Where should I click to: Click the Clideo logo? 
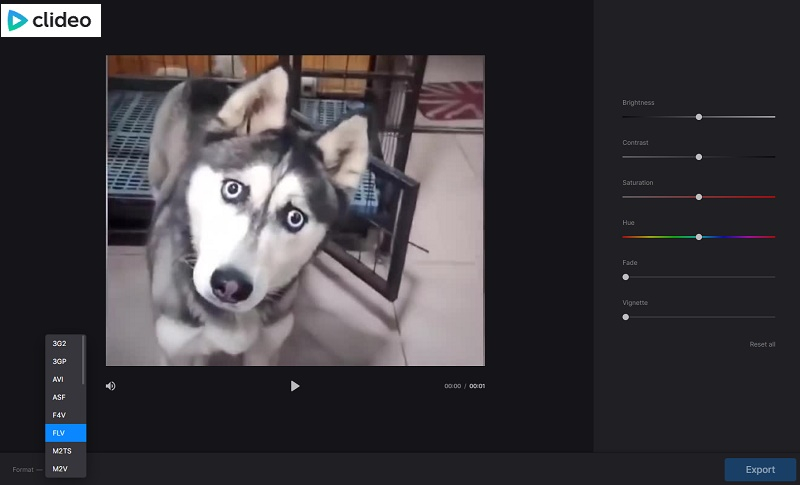pos(51,20)
